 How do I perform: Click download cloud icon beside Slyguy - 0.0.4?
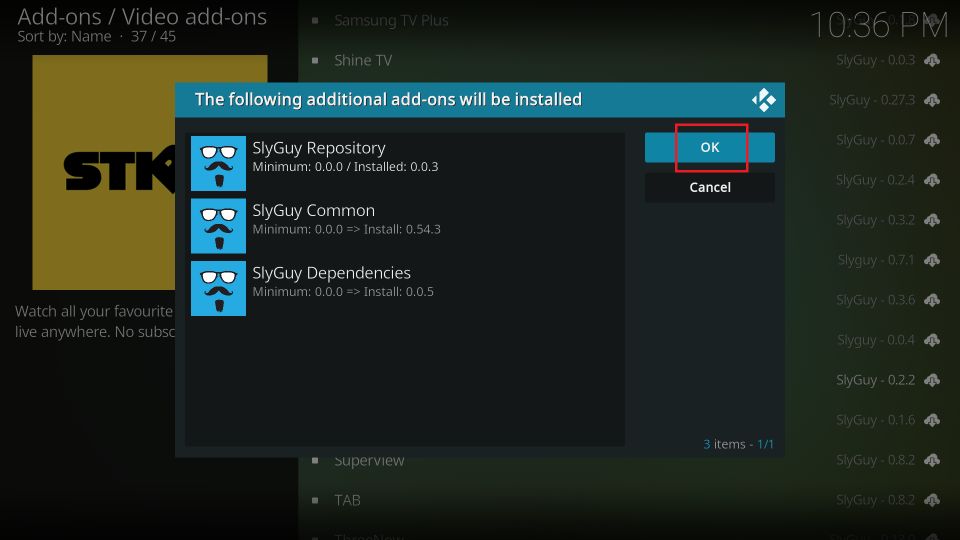(x=932, y=340)
